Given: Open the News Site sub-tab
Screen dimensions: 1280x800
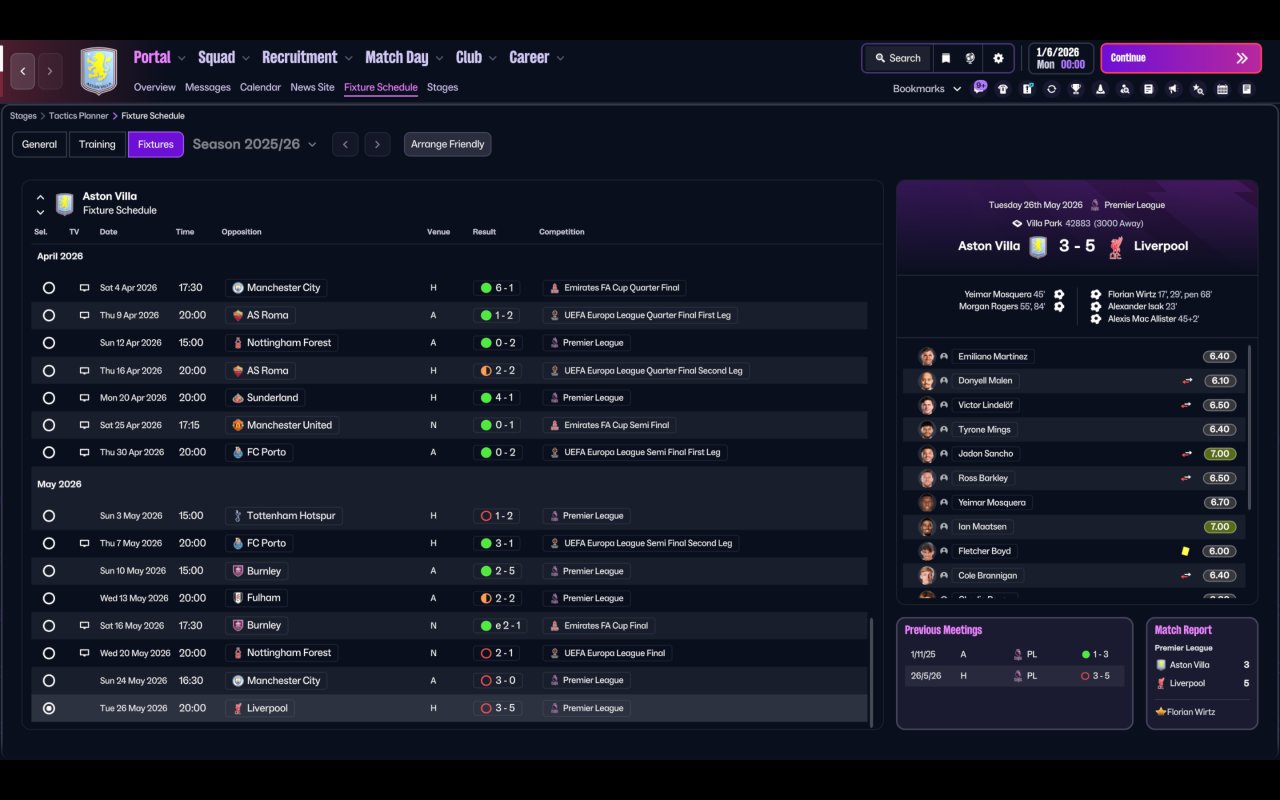Looking at the screenshot, I should click(312, 87).
